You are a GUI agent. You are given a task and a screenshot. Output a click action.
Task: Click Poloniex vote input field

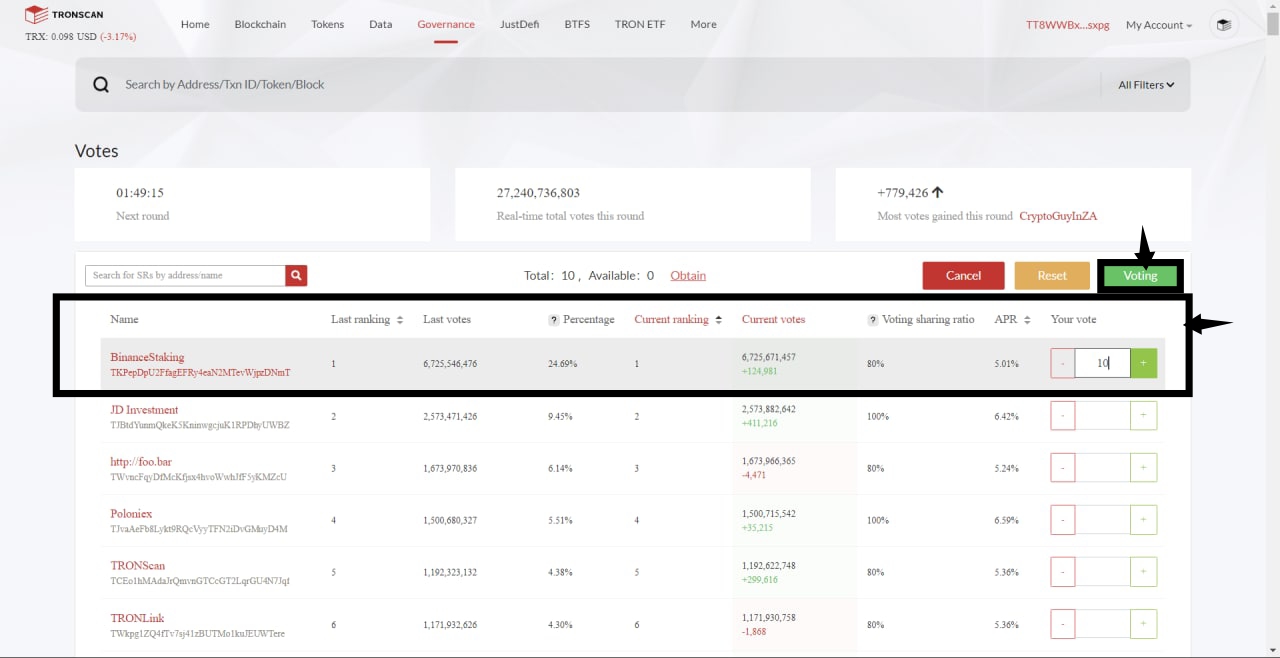[x=1103, y=520]
